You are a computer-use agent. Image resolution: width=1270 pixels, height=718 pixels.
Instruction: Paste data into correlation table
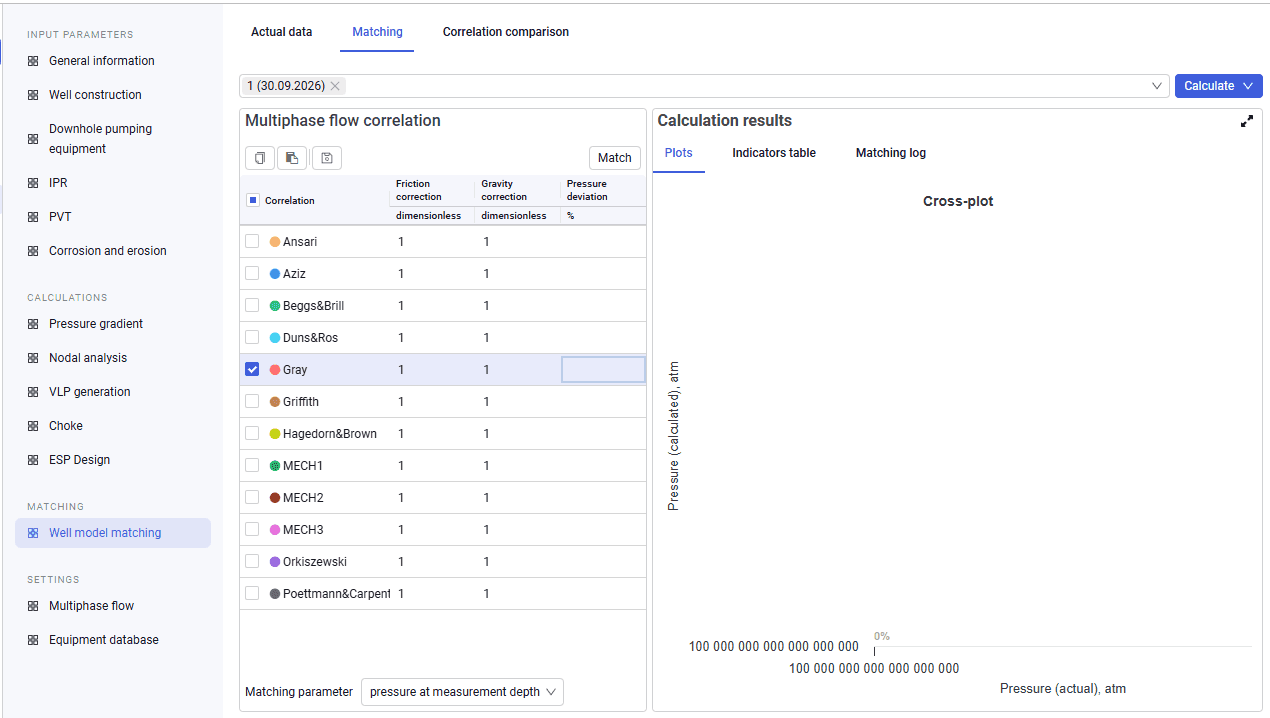(x=292, y=158)
